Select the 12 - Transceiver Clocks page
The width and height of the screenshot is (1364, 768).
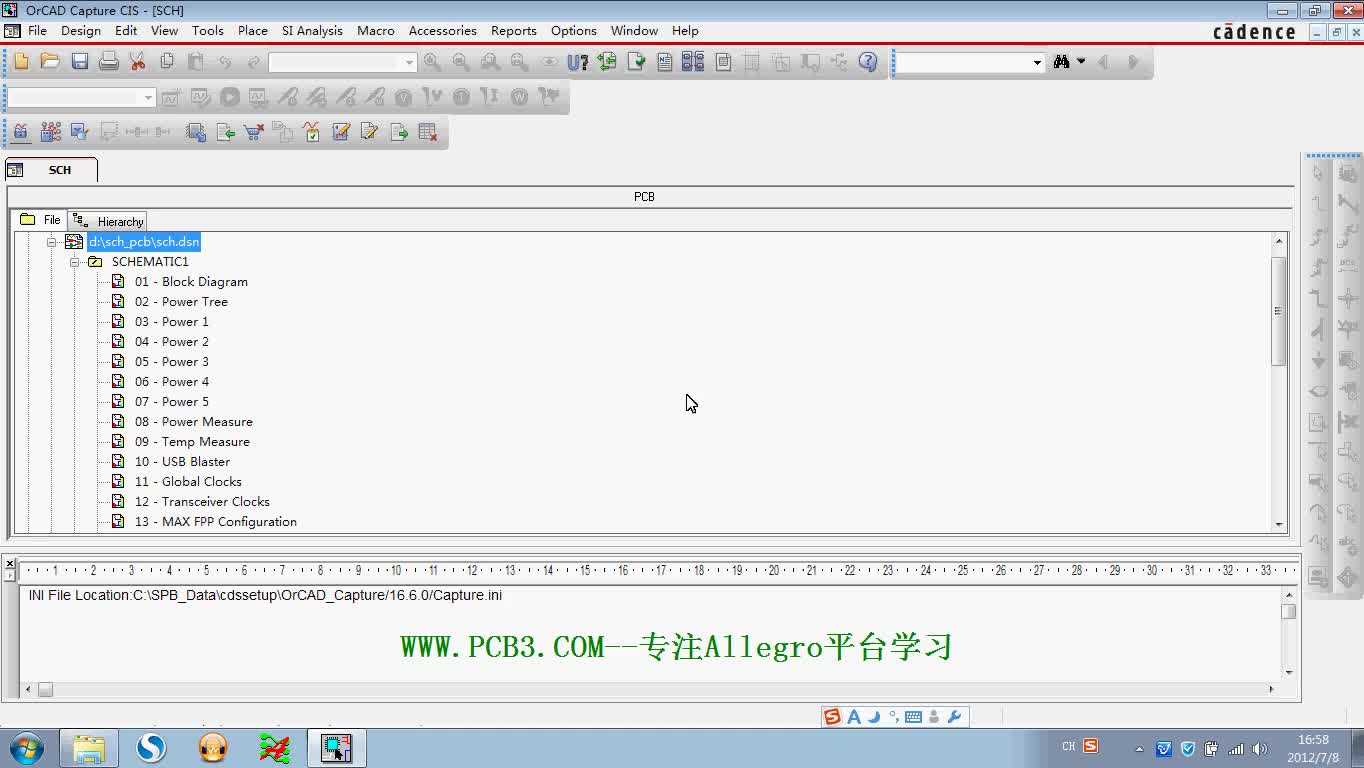(x=202, y=502)
